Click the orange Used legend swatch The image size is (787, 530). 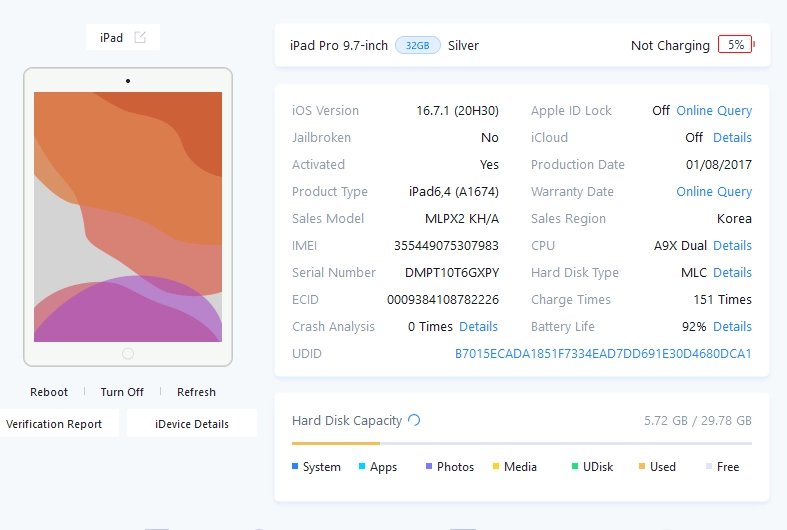click(x=641, y=466)
